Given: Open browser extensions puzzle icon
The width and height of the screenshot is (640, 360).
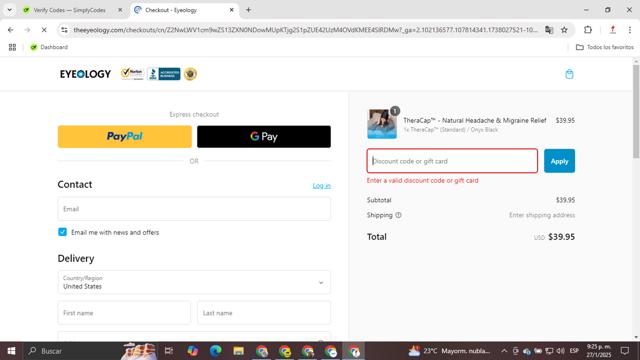Looking at the screenshot, I should [588, 30].
